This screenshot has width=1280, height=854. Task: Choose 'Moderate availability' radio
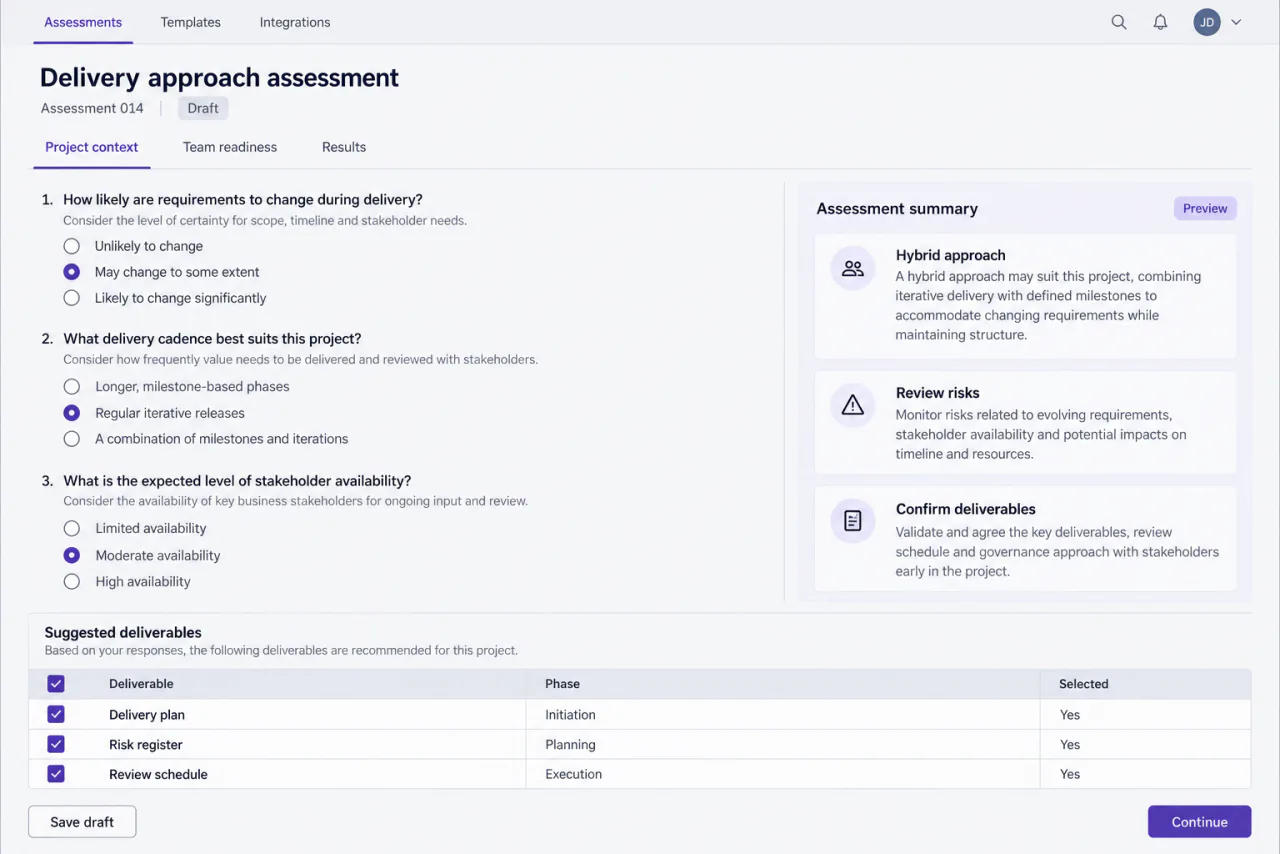[71, 555]
